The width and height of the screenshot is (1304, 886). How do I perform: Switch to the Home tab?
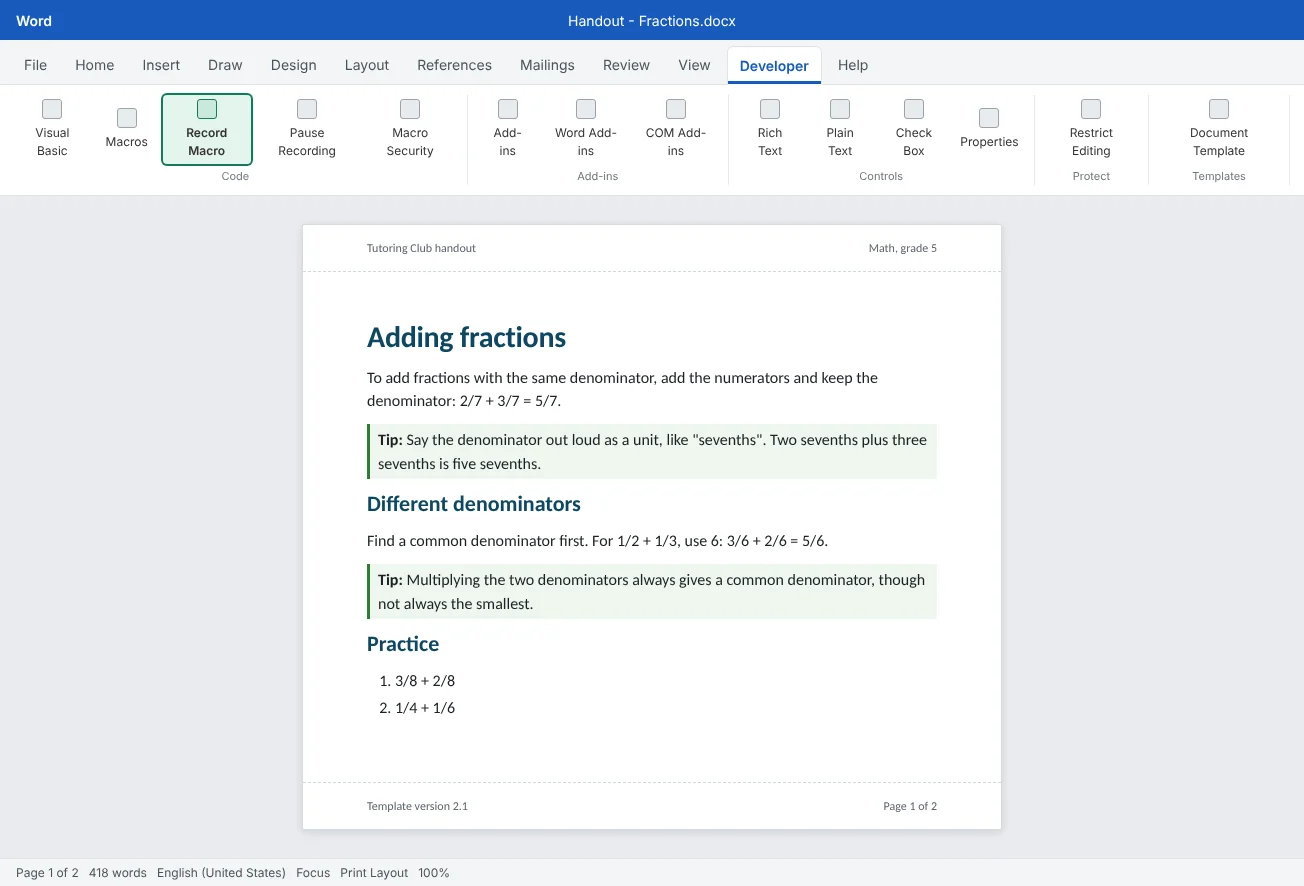tap(95, 65)
